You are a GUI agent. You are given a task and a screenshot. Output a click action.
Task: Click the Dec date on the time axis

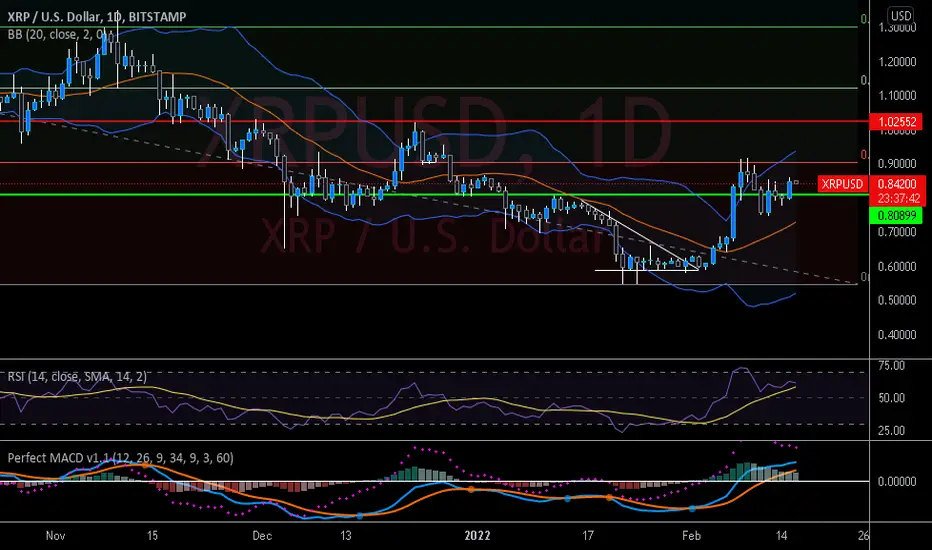tap(262, 536)
